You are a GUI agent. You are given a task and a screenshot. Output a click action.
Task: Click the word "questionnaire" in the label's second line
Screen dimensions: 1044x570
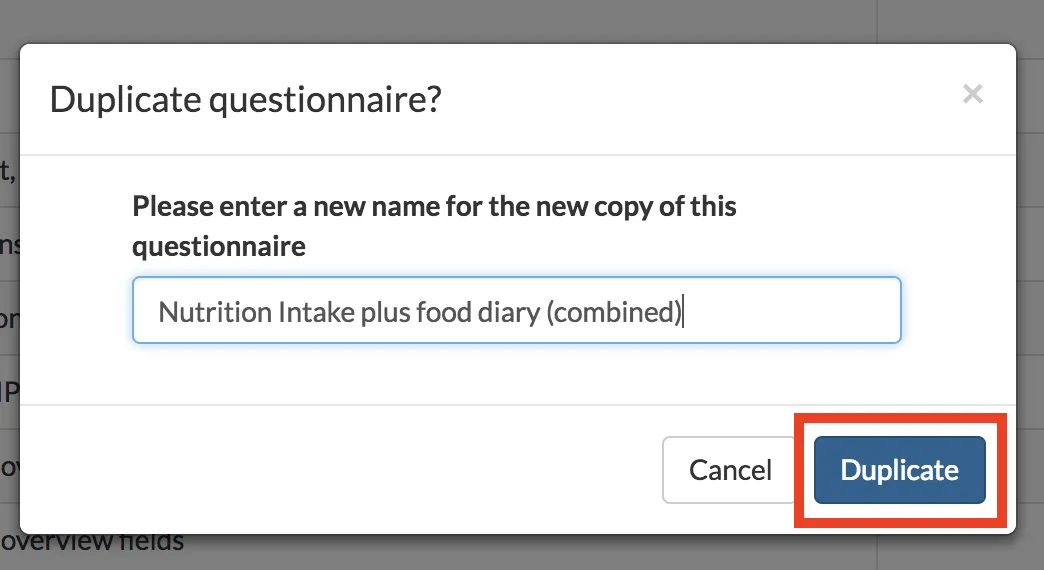click(x=219, y=245)
